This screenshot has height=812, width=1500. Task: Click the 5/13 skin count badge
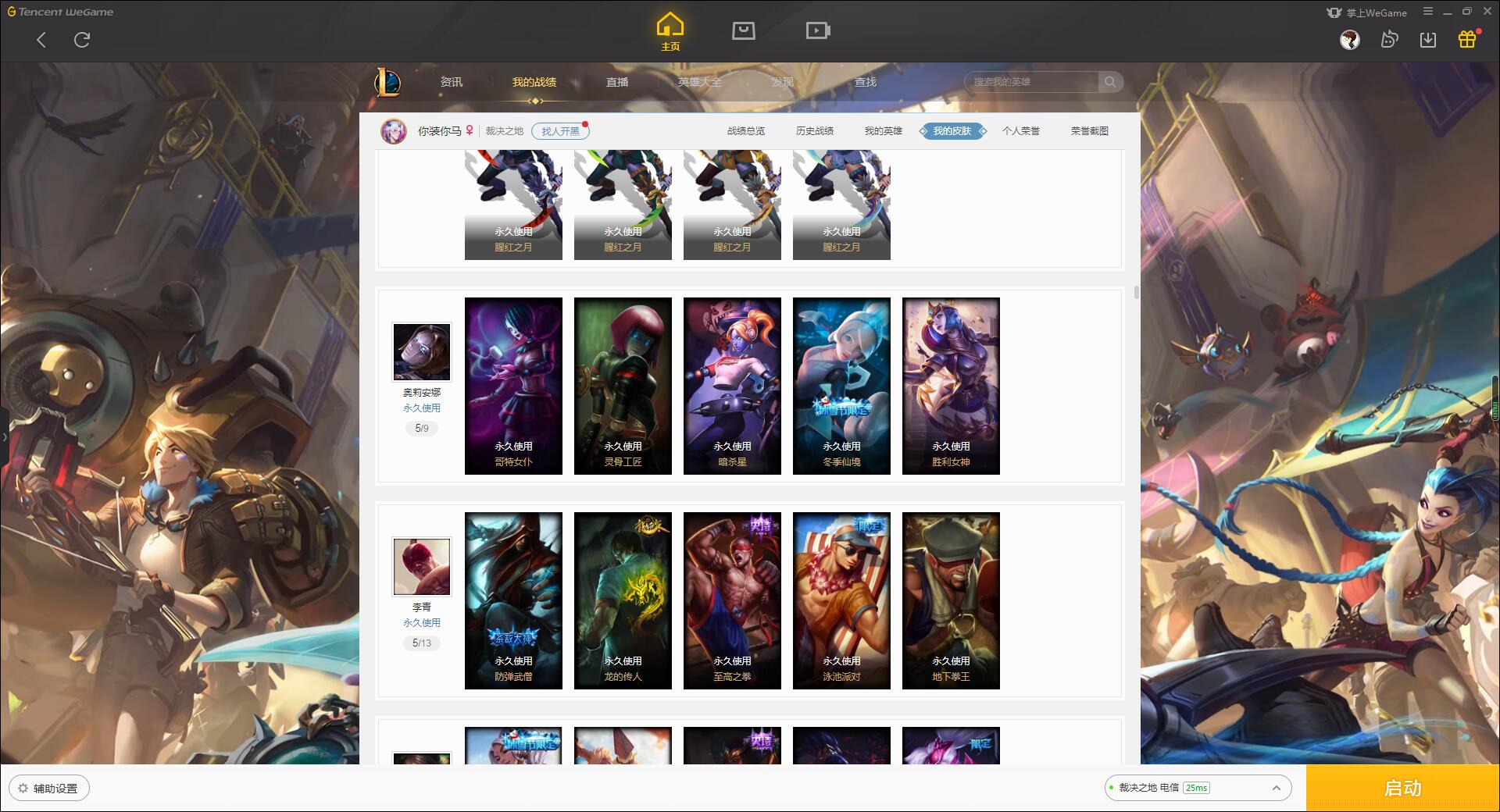(x=422, y=643)
